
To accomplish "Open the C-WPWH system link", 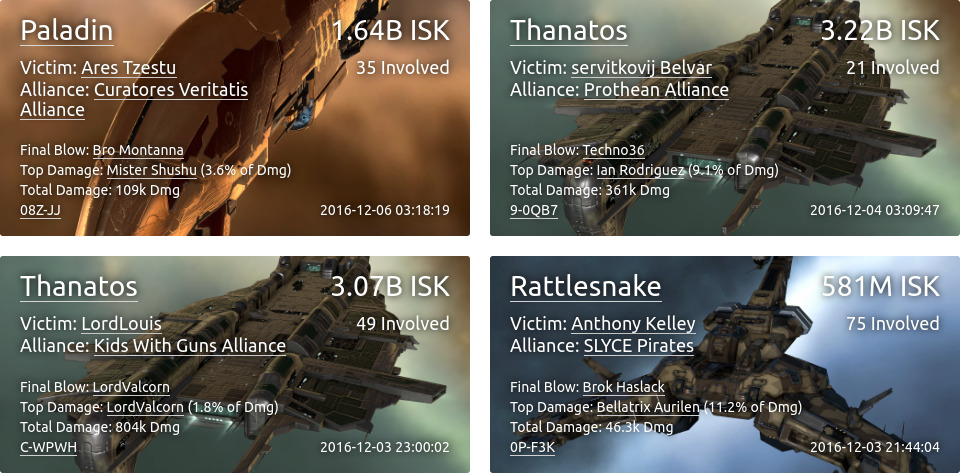I will (48, 447).
